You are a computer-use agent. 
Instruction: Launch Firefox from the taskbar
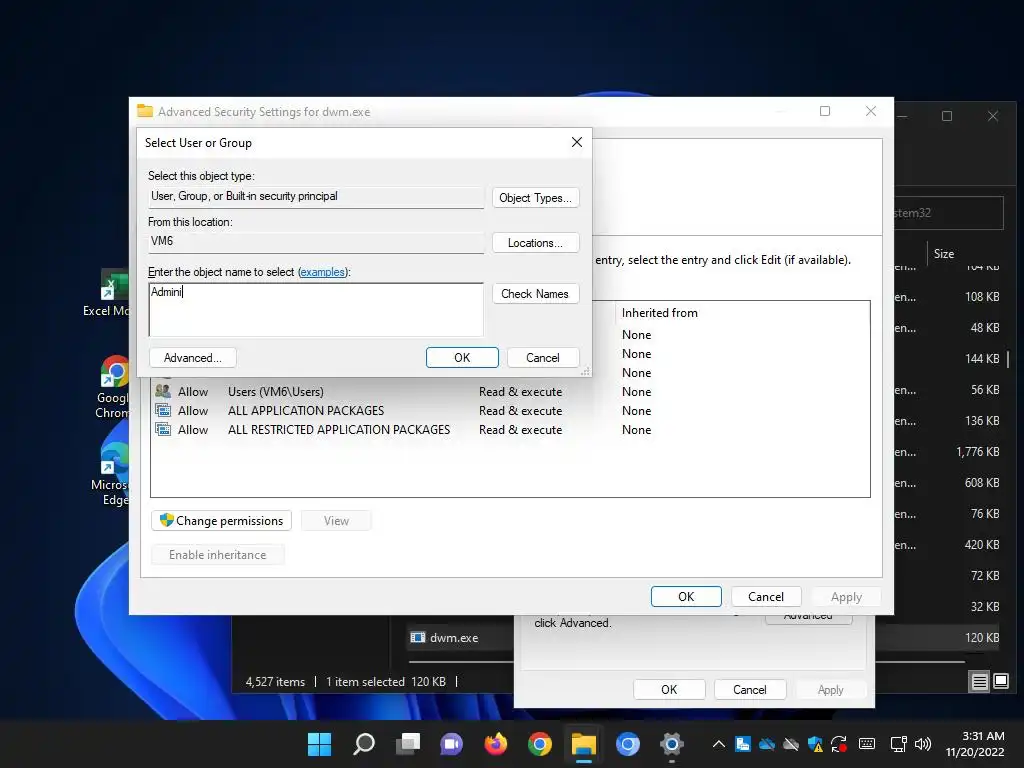click(x=496, y=744)
